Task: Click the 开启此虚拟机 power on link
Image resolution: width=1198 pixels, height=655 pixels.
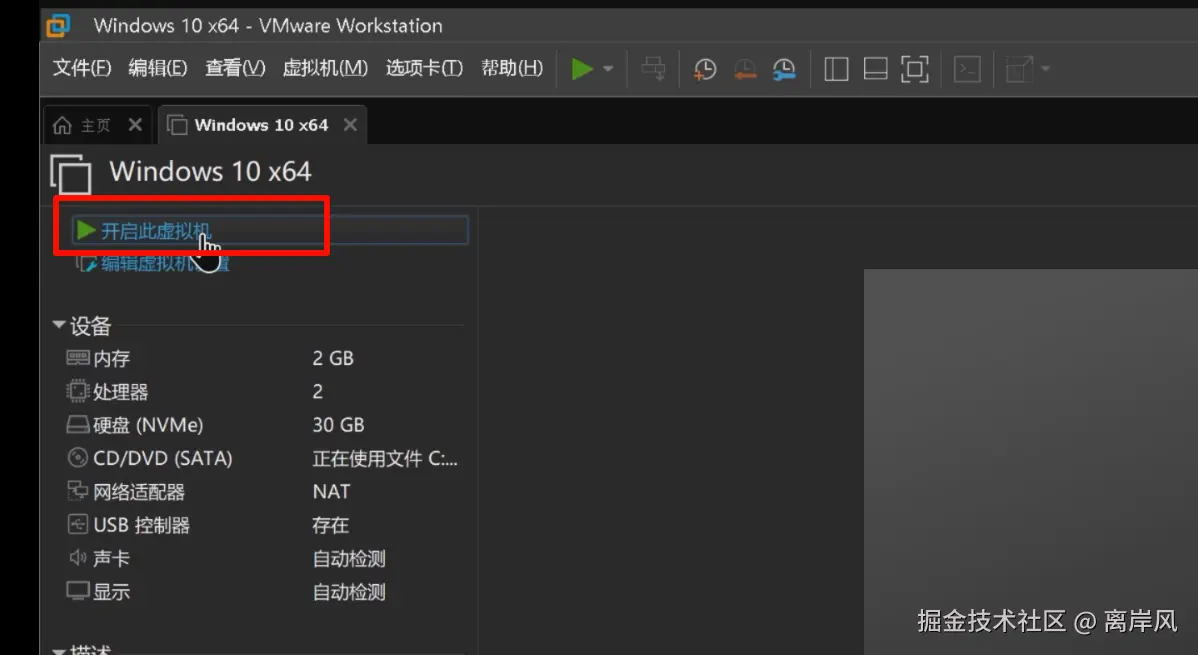Action: (x=155, y=231)
